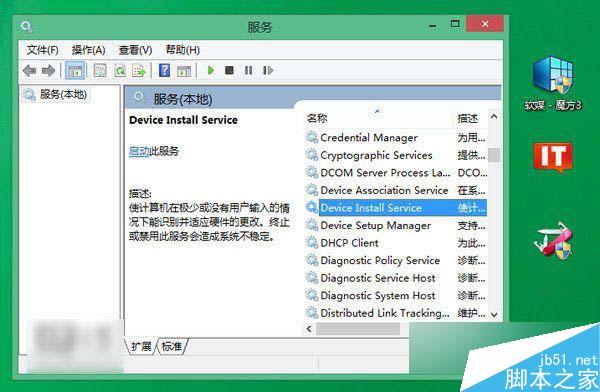Toggle the show/hide console tree icon

click(x=75, y=70)
